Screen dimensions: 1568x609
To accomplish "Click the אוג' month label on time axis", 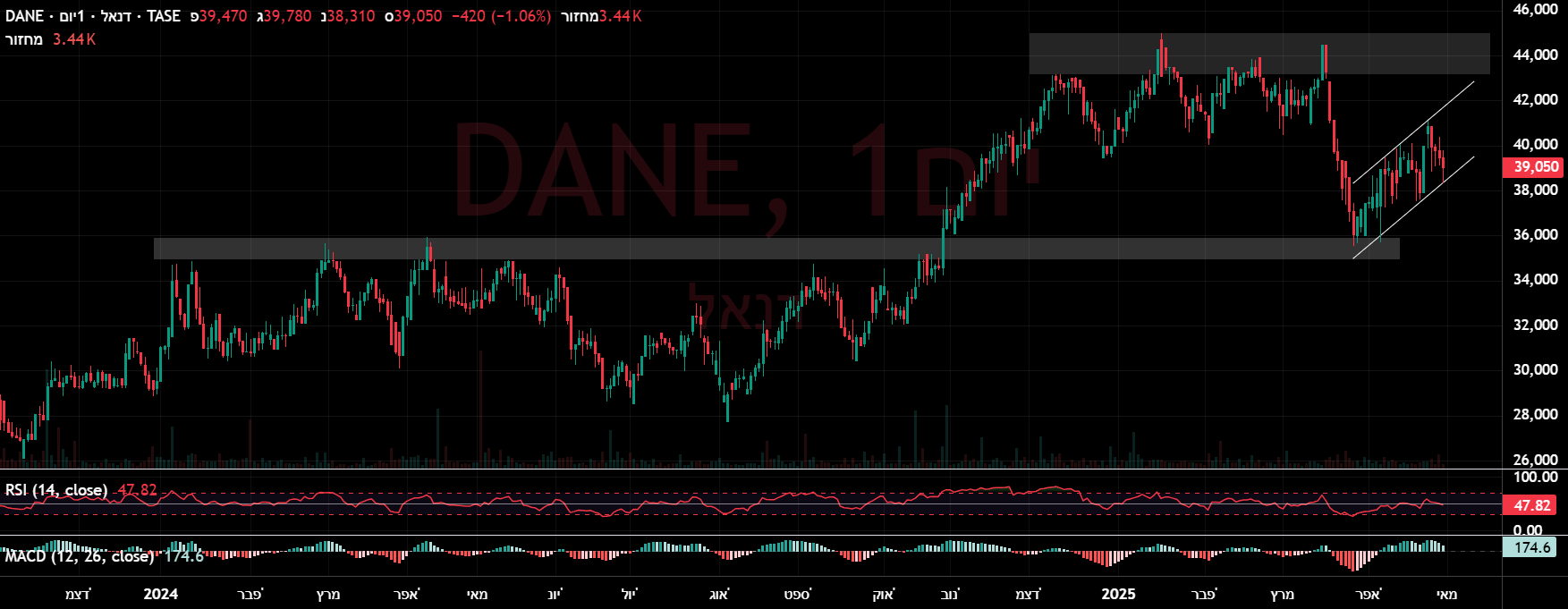I will pyautogui.click(x=719, y=594).
